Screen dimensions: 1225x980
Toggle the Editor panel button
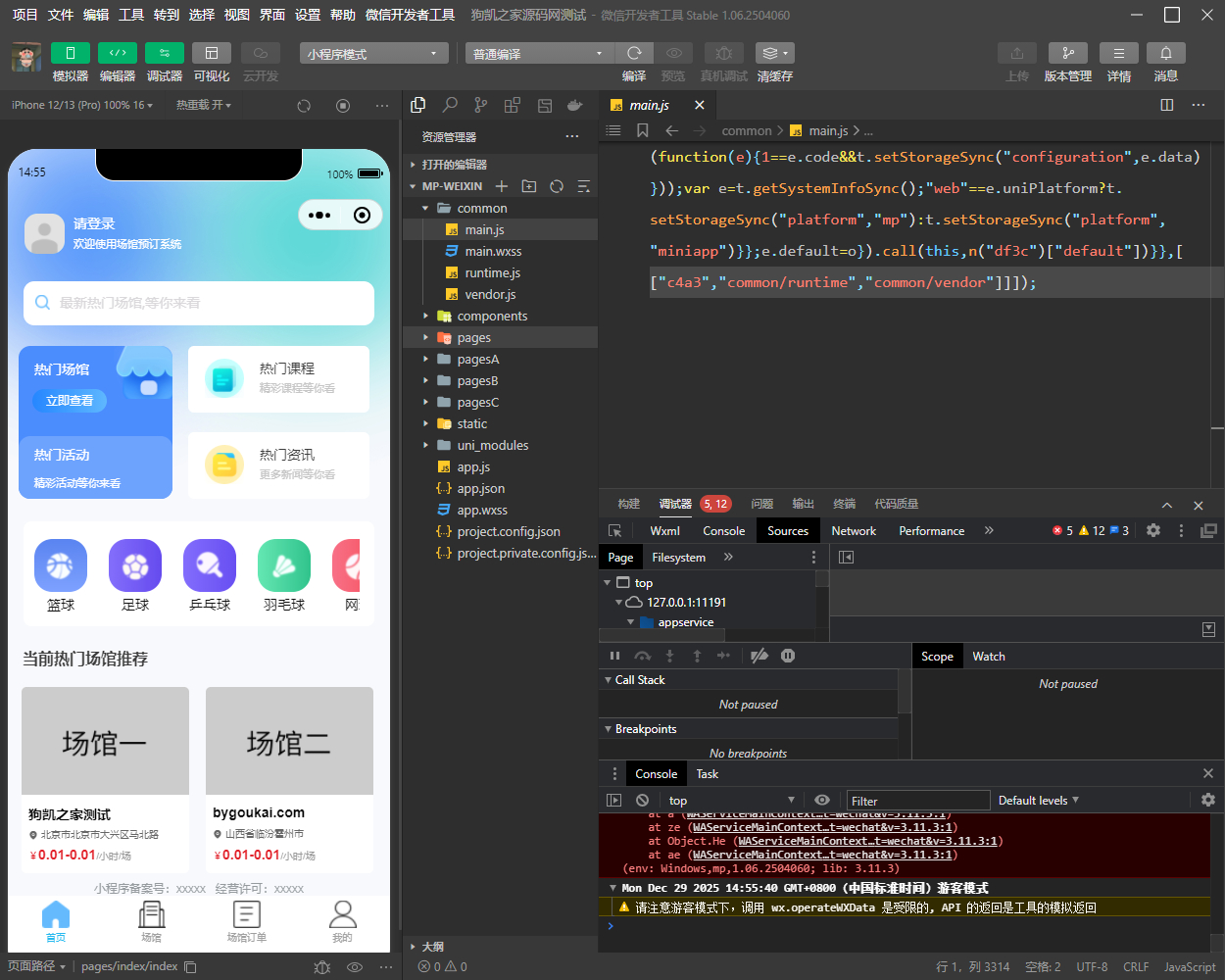pos(117,53)
